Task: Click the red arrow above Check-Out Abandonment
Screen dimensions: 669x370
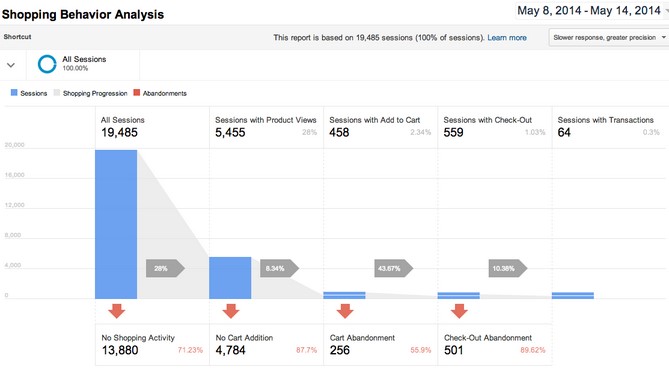Action: (459, 311)
